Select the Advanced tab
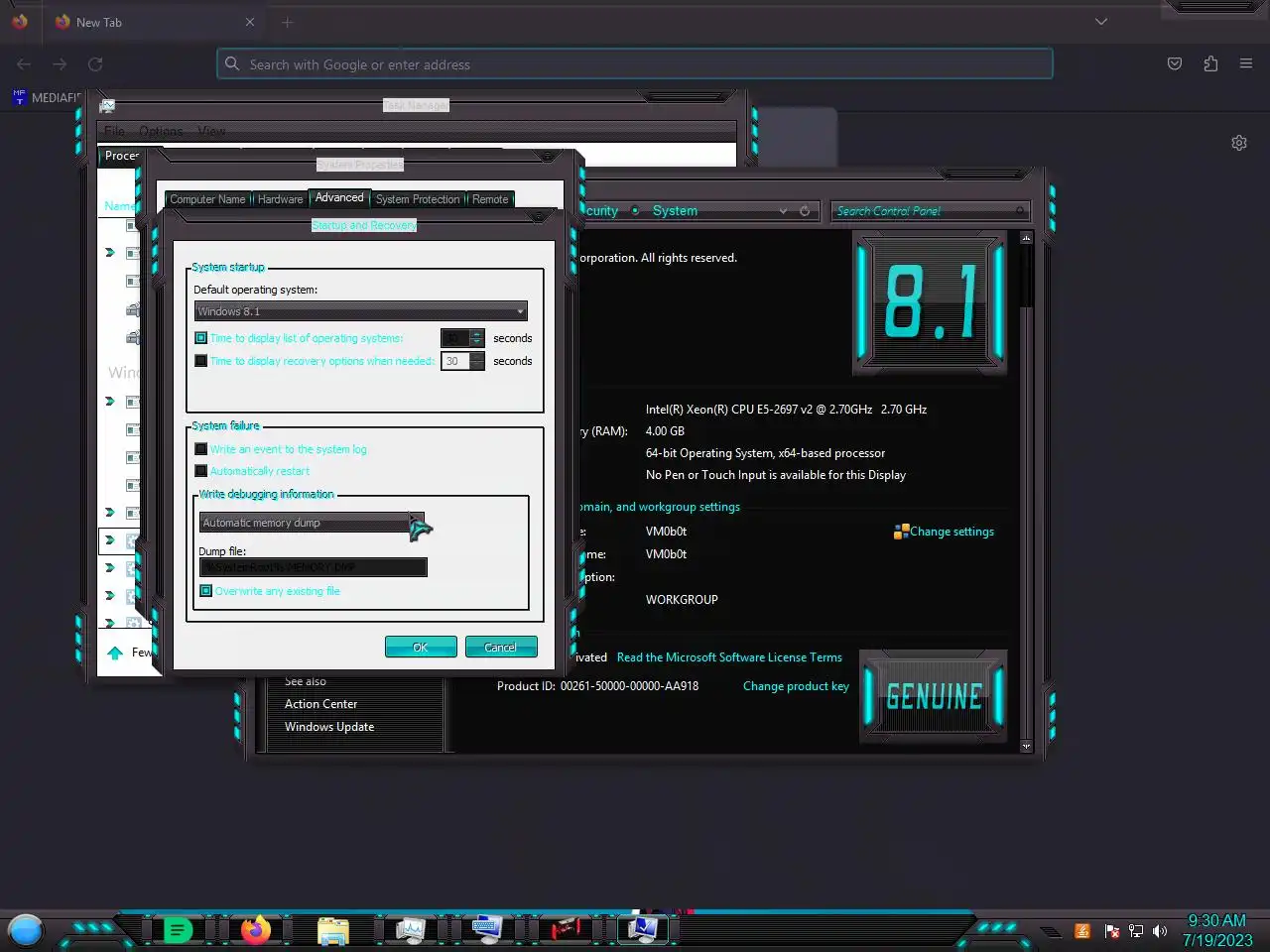The height and width of the screenshot is (952, 1270). 339,197
